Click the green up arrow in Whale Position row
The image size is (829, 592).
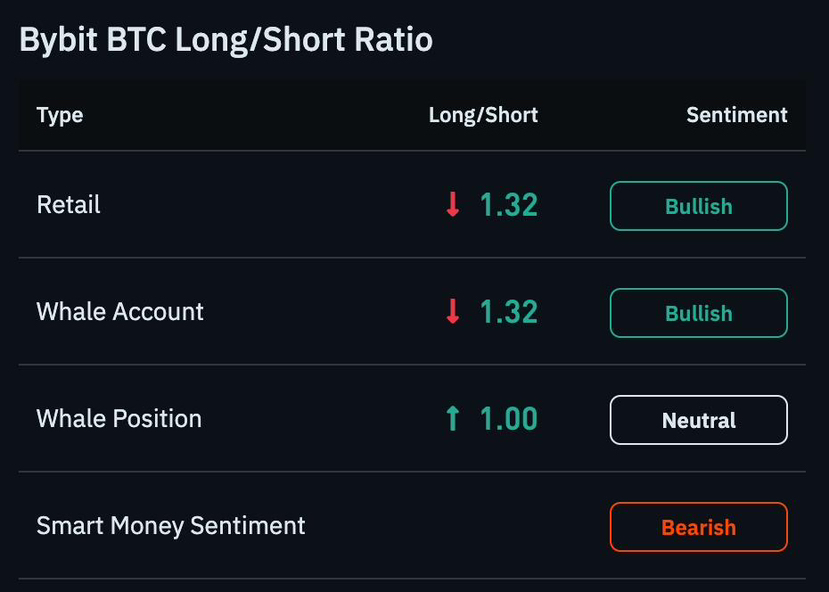[453, 418]
